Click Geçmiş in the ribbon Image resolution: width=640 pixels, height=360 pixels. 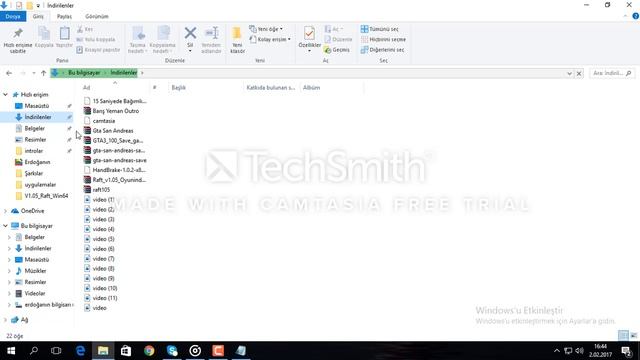[x=337, y=50]
